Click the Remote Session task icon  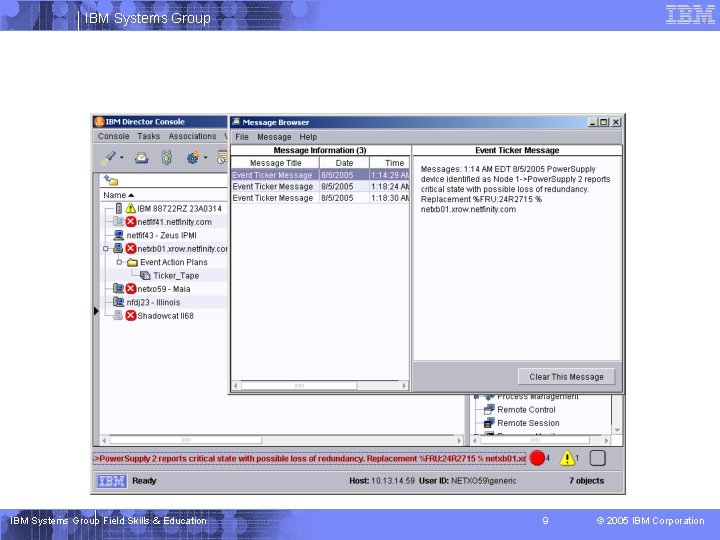(x=489, y=423)
